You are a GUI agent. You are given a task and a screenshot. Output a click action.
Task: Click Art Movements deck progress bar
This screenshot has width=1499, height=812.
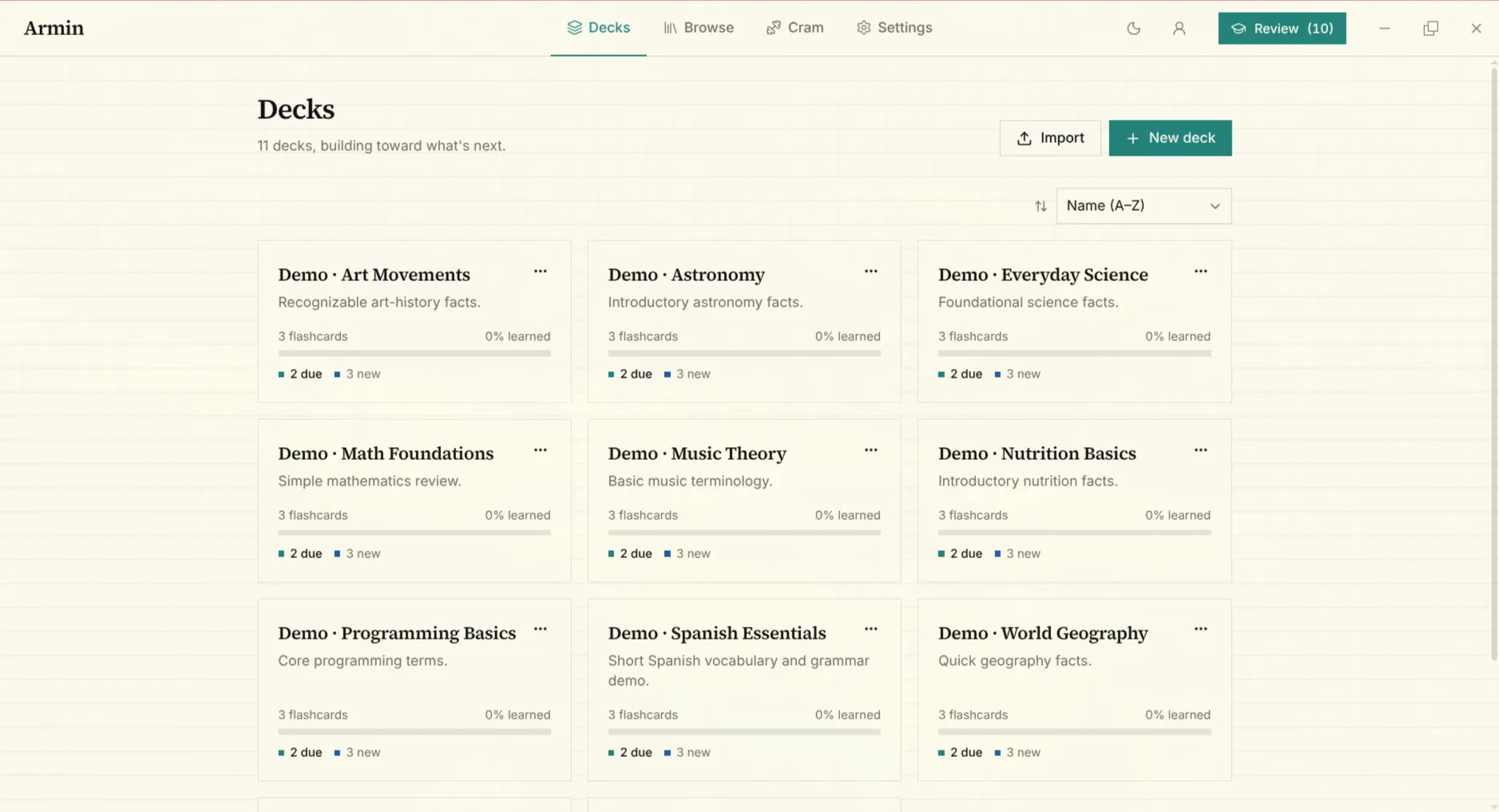(414, 353)
